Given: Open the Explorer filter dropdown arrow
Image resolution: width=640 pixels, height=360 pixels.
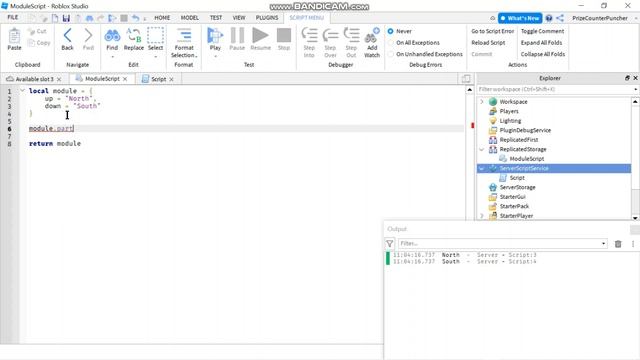Looking at the screenshot, I should coord(636,89).
